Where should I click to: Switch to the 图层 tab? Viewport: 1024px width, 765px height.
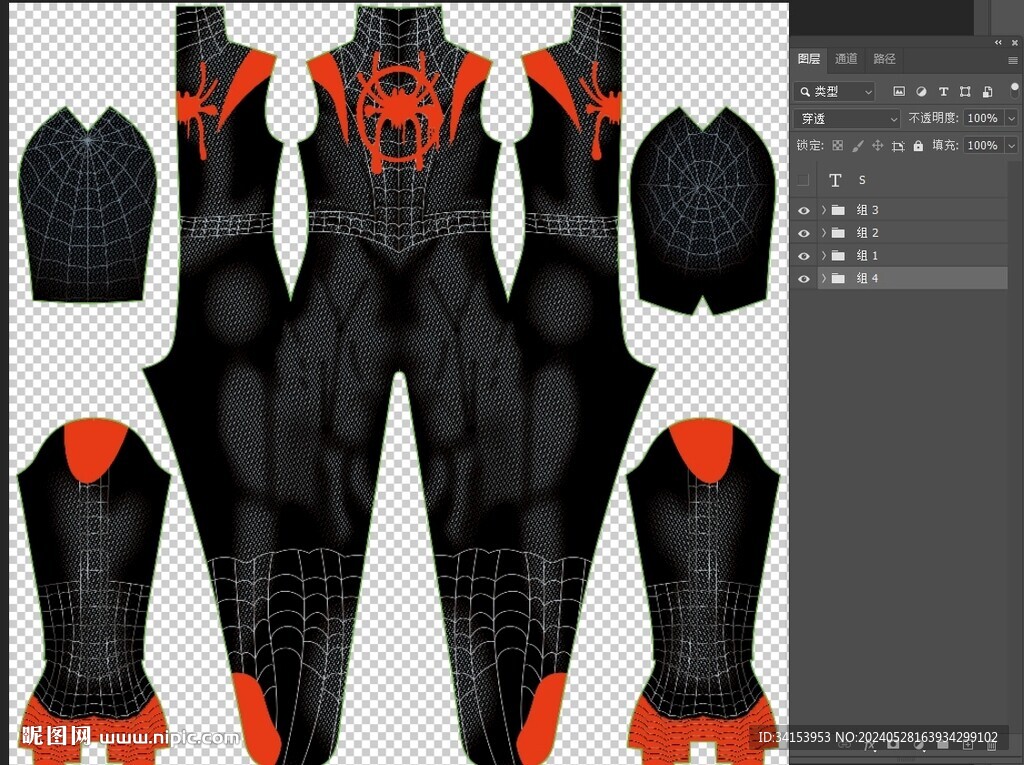coord(809,59)
